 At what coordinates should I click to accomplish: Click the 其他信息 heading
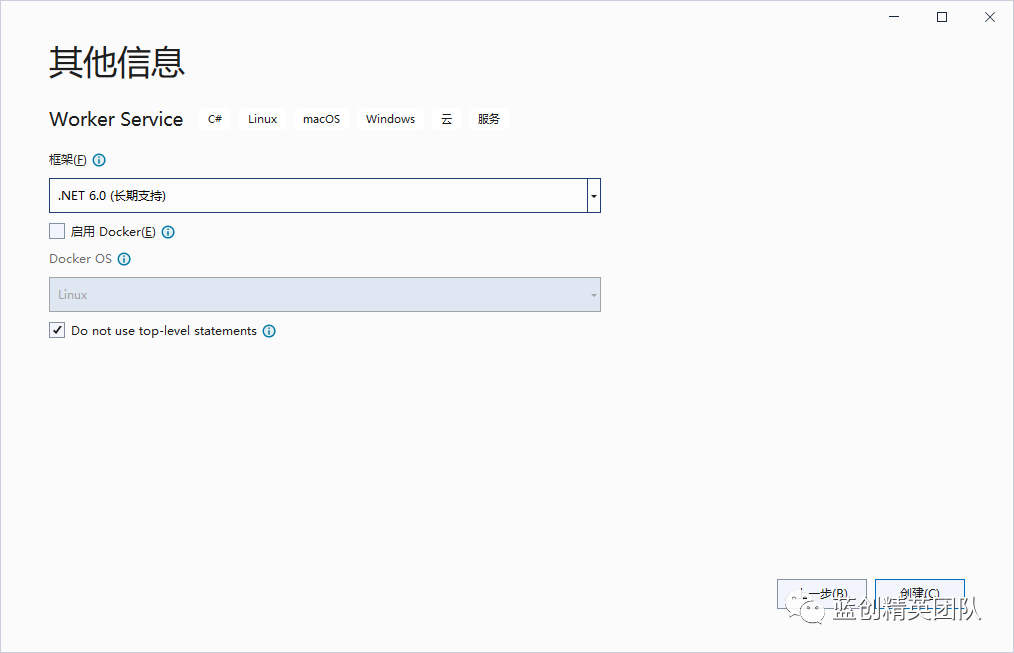tap(117, 62)
